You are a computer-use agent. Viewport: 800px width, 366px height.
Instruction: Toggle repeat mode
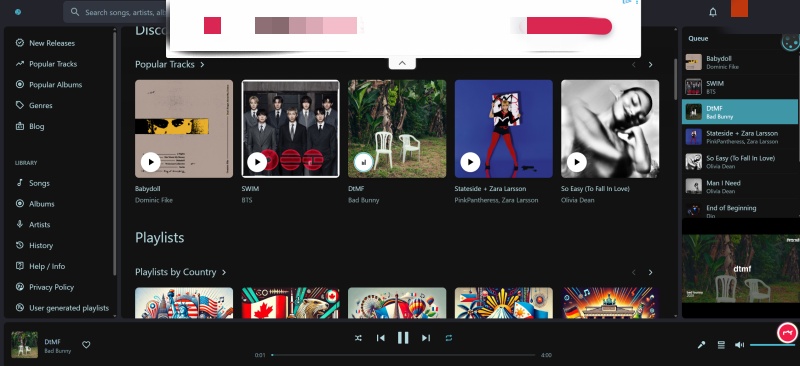(448, 338)
